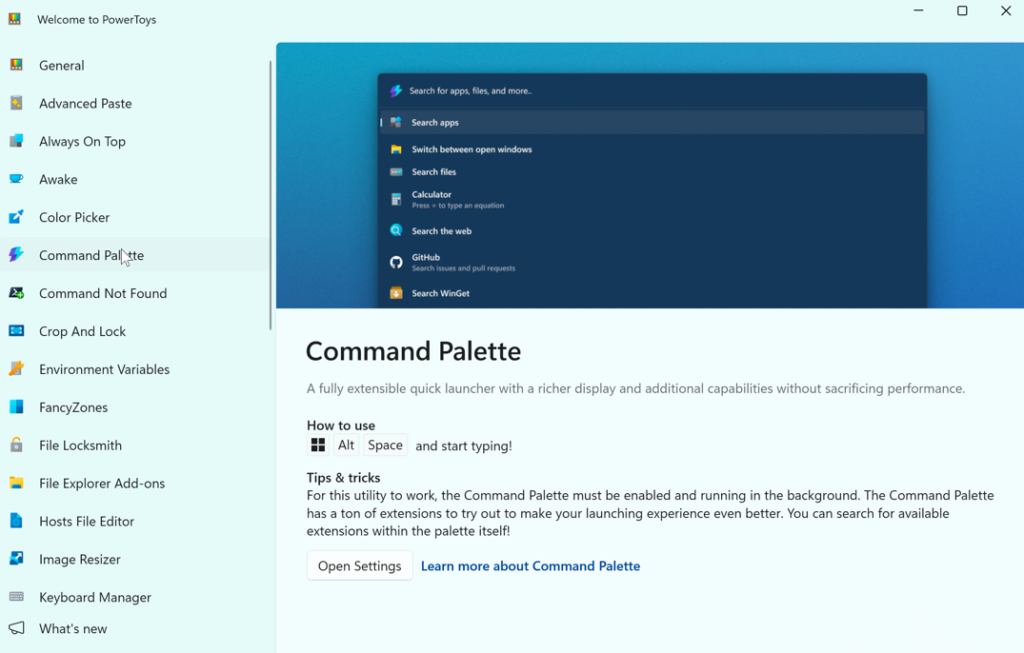This screenshot has height=653, width=1024.
Task: Click the Always On Top icon
Action: 16,141
